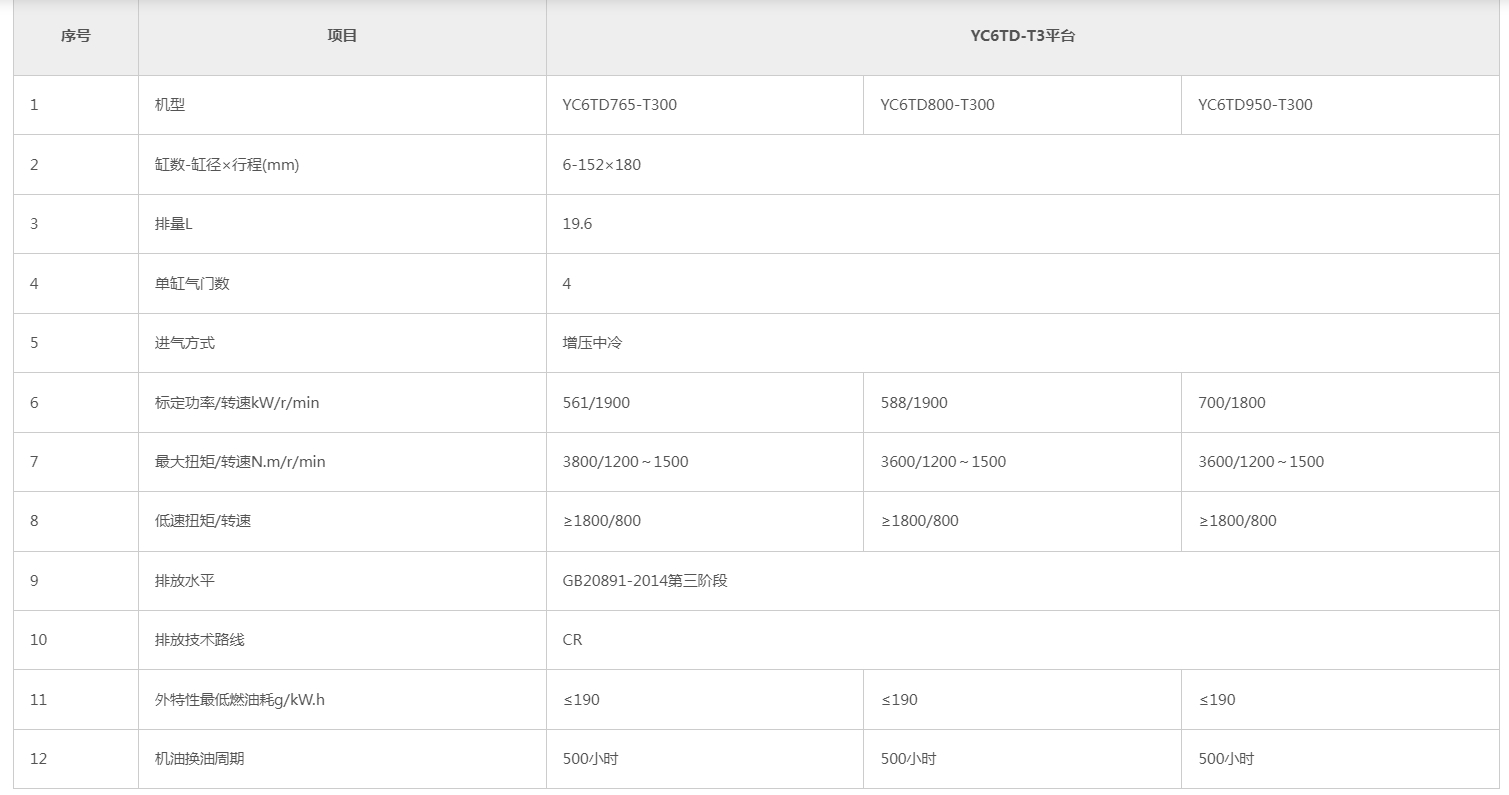Click the 项目 column header
The image size is (1509, 795).
[x=342, y=36]
